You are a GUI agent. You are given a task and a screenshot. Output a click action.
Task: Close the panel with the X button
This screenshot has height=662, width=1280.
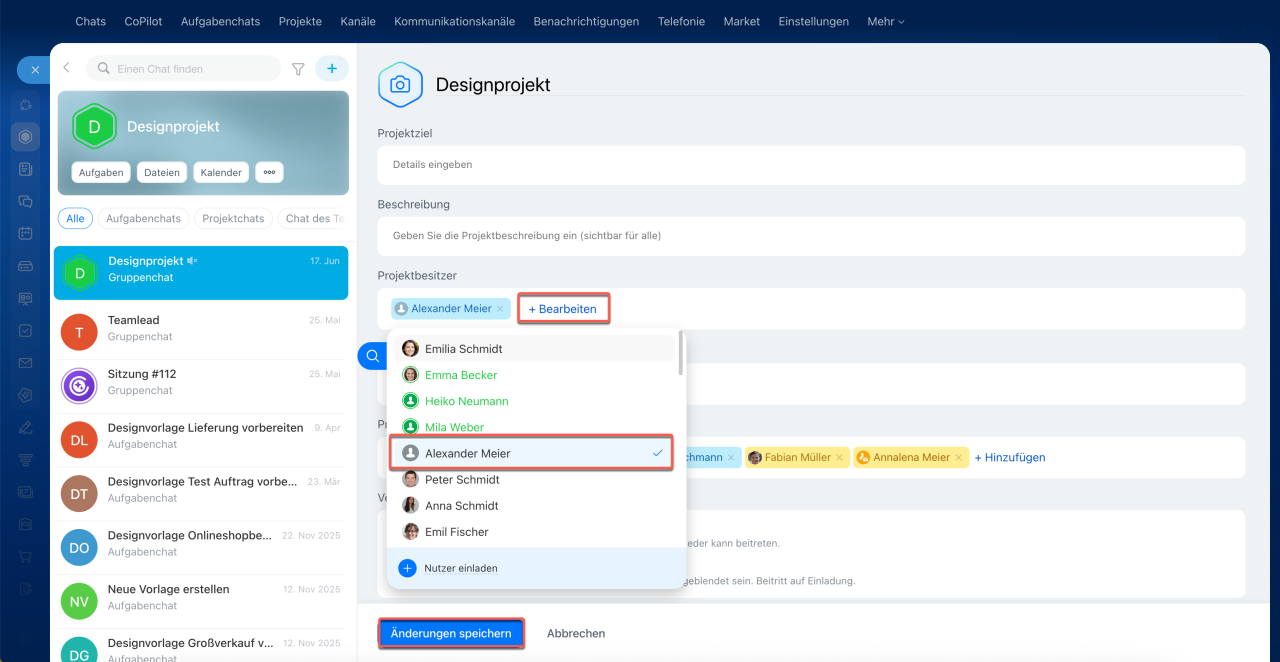coord(34,70)
